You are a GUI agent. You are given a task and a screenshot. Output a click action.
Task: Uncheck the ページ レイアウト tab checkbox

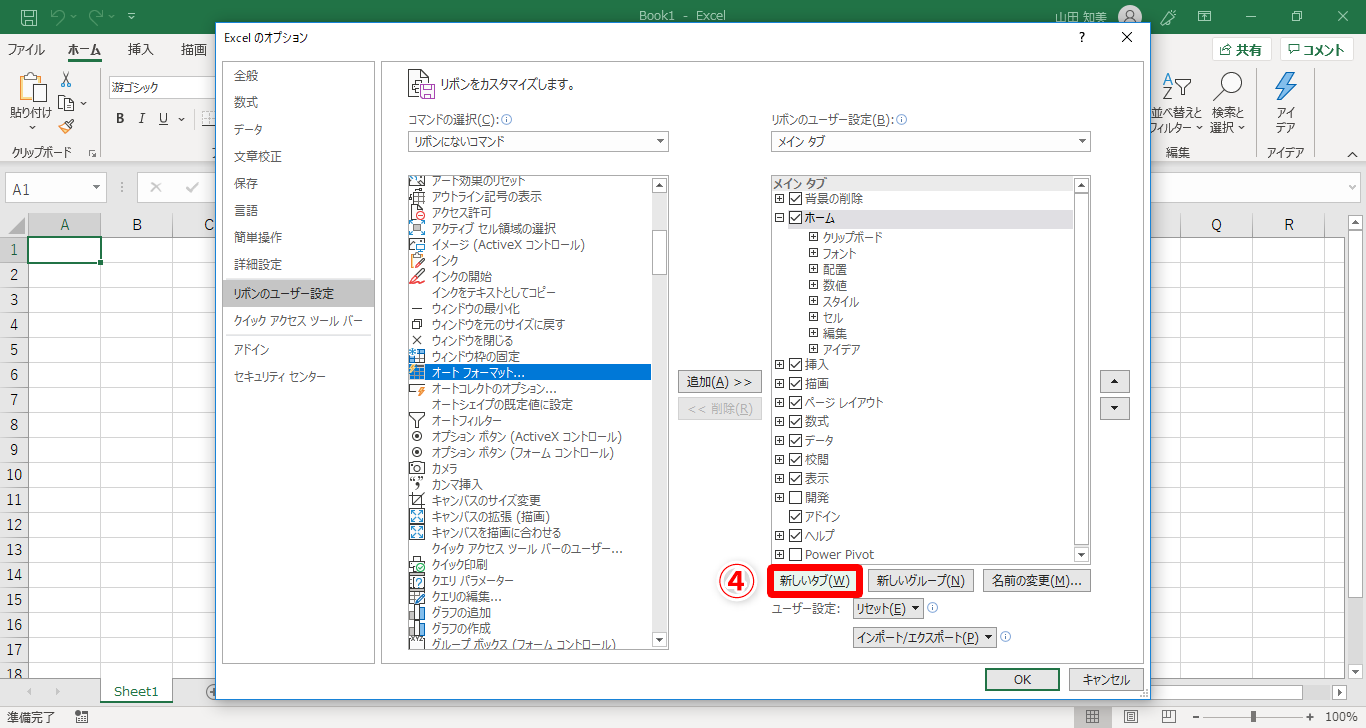[x=796, y=403]
